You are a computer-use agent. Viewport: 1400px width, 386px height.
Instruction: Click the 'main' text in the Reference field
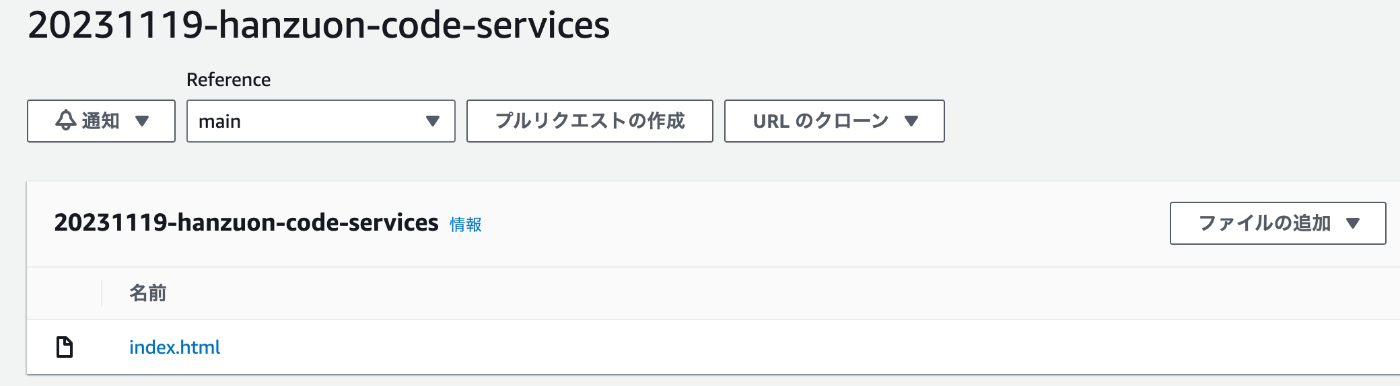[220, 122]
